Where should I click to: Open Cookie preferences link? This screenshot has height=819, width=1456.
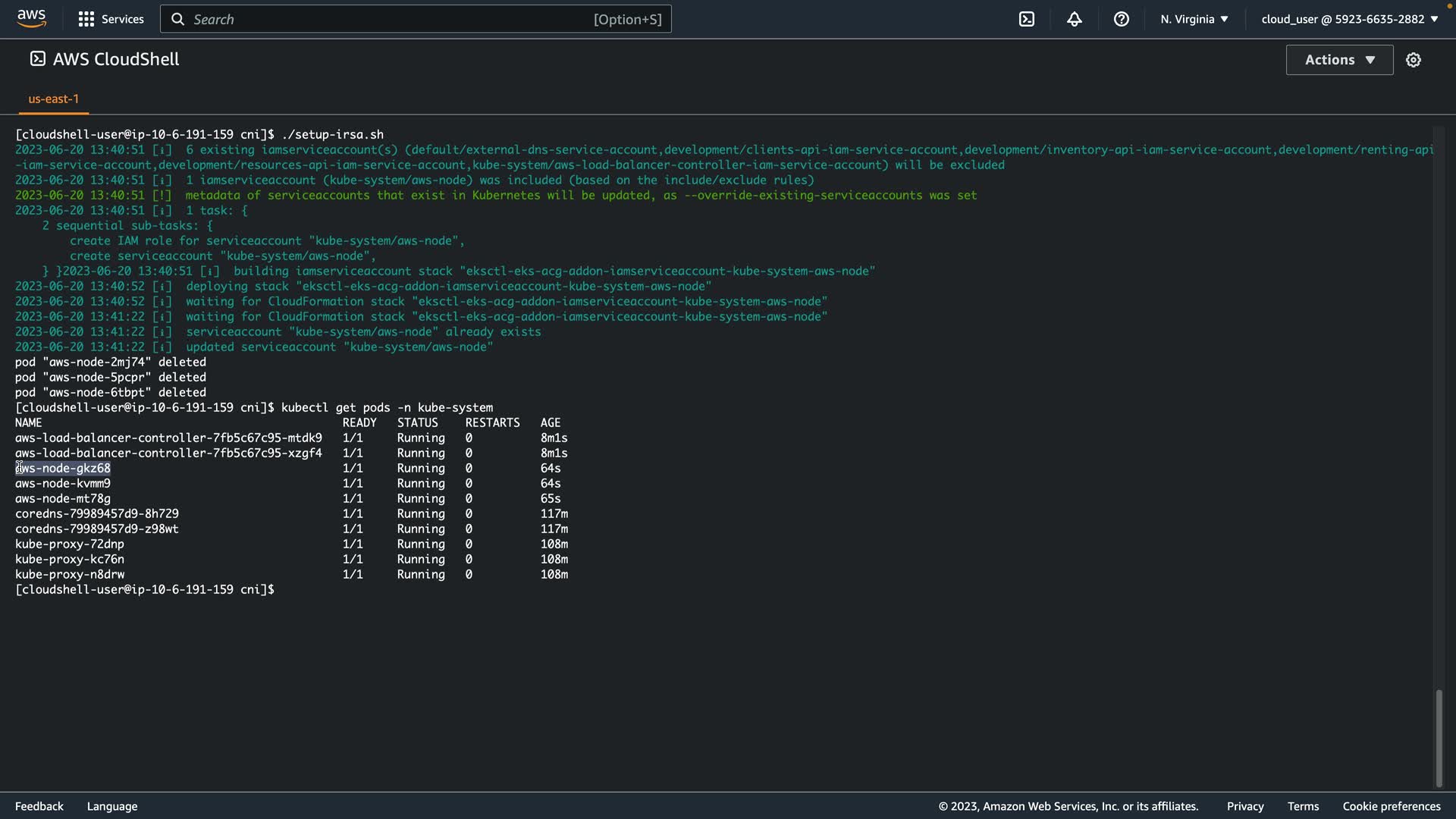(x=1391, y=806)
